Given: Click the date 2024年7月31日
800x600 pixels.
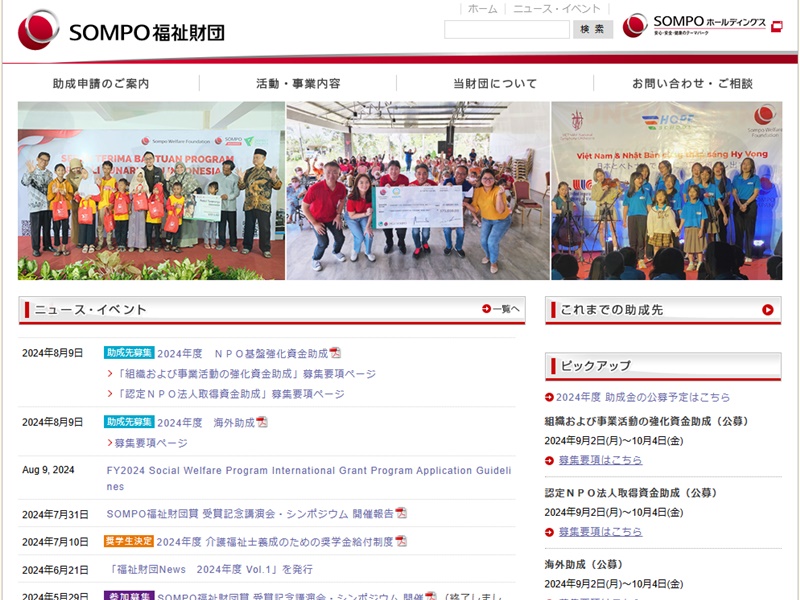Looking at the screenshot, I should coord(55,514).
